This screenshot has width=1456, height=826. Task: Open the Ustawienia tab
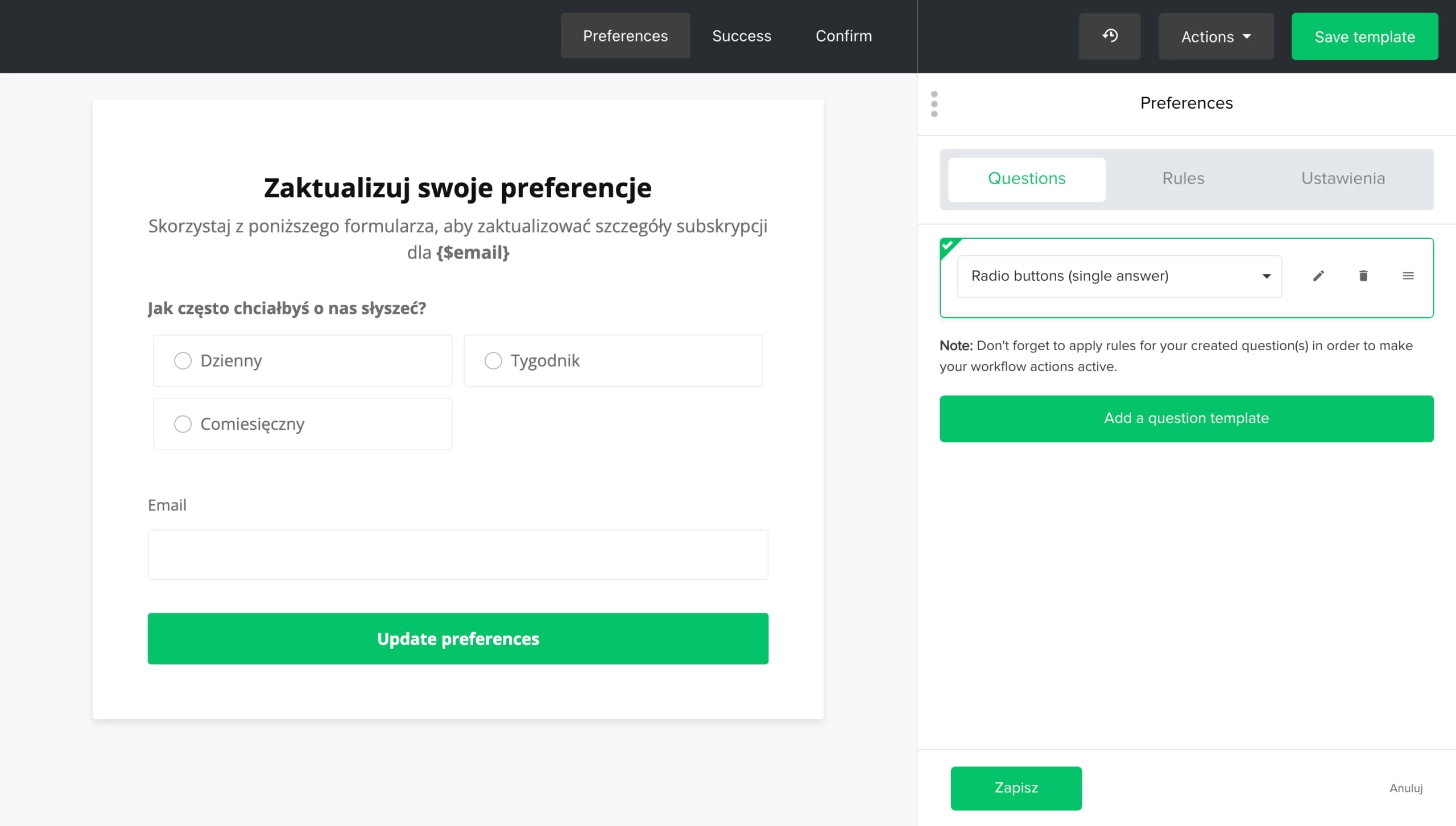tap(1343, 179)
